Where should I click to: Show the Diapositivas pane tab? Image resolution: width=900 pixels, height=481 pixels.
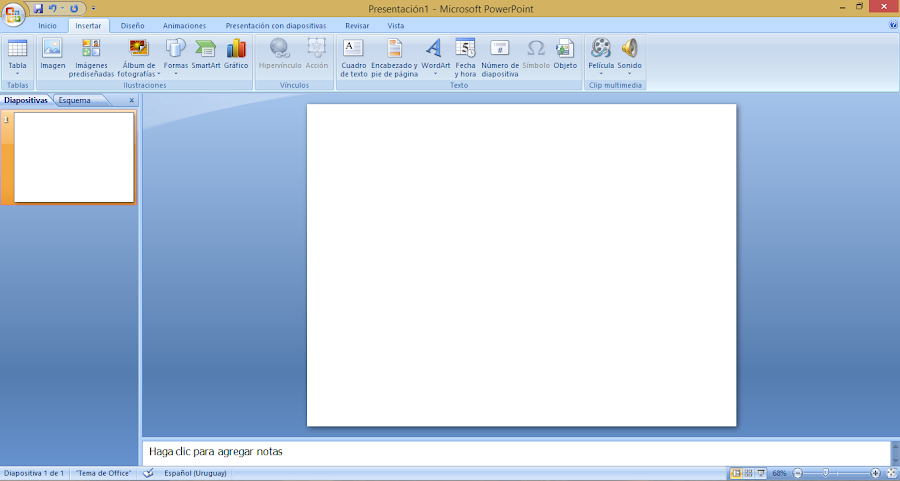point(26,100)
